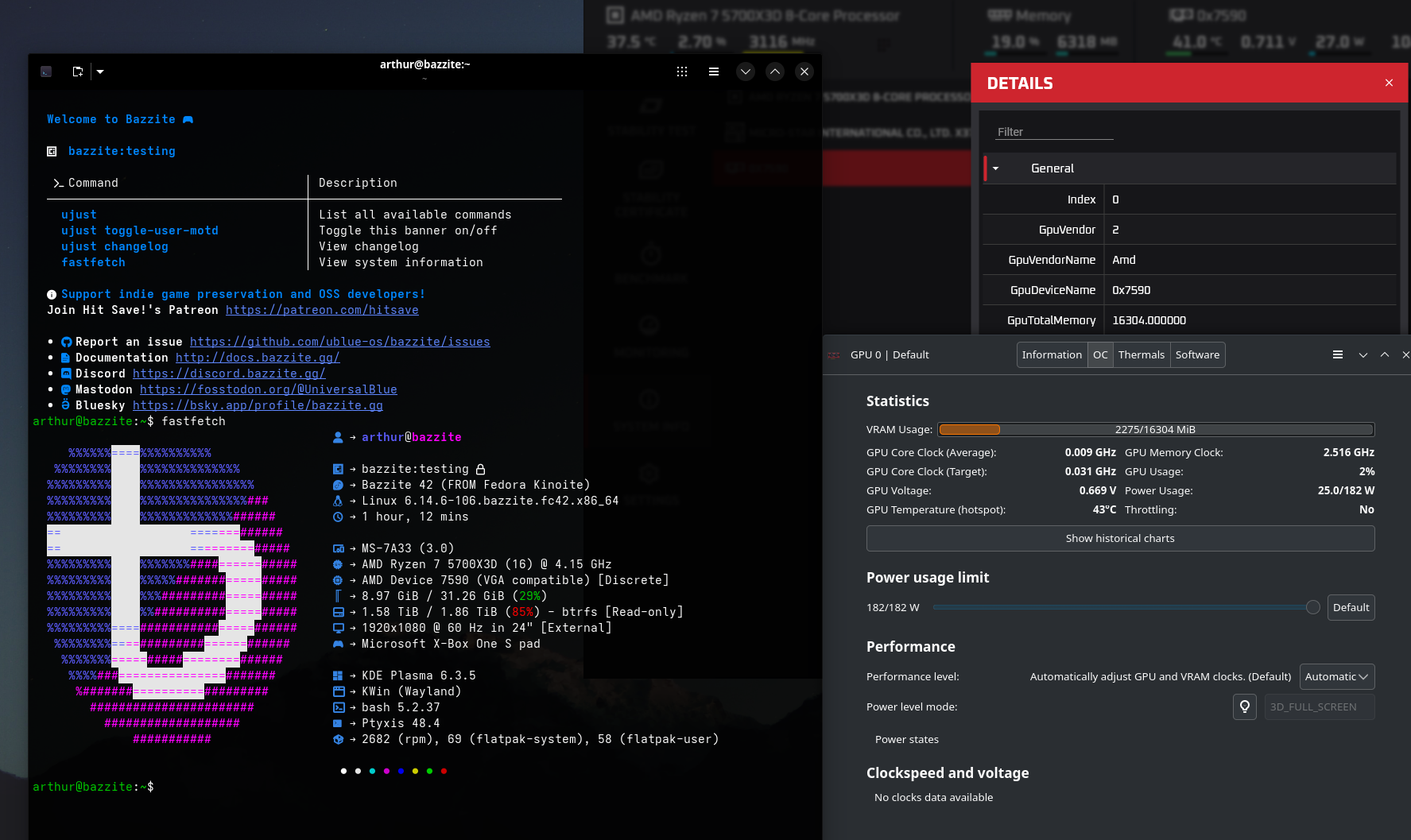Click the Tux icon beside Linux 6.14.6 kernel
The image size is (1411, 840).
338,501
